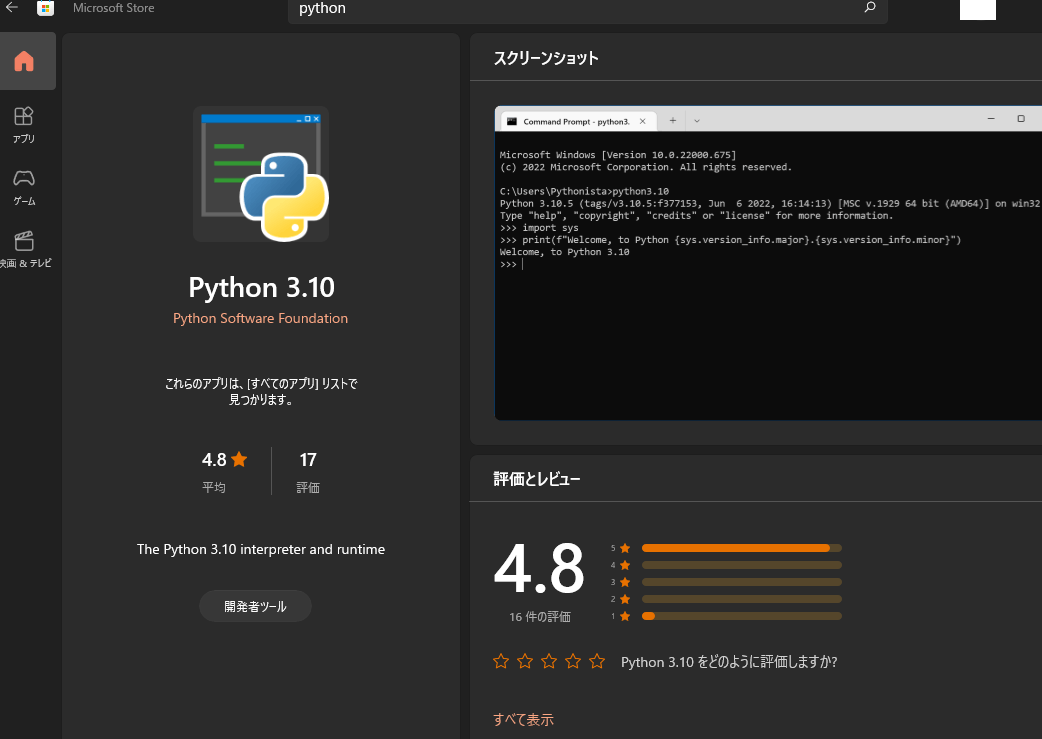
Task: Click the Python 3.10 をどのように評価しますか? prompt
Action: pyautogui.click(x=729, y=662)
